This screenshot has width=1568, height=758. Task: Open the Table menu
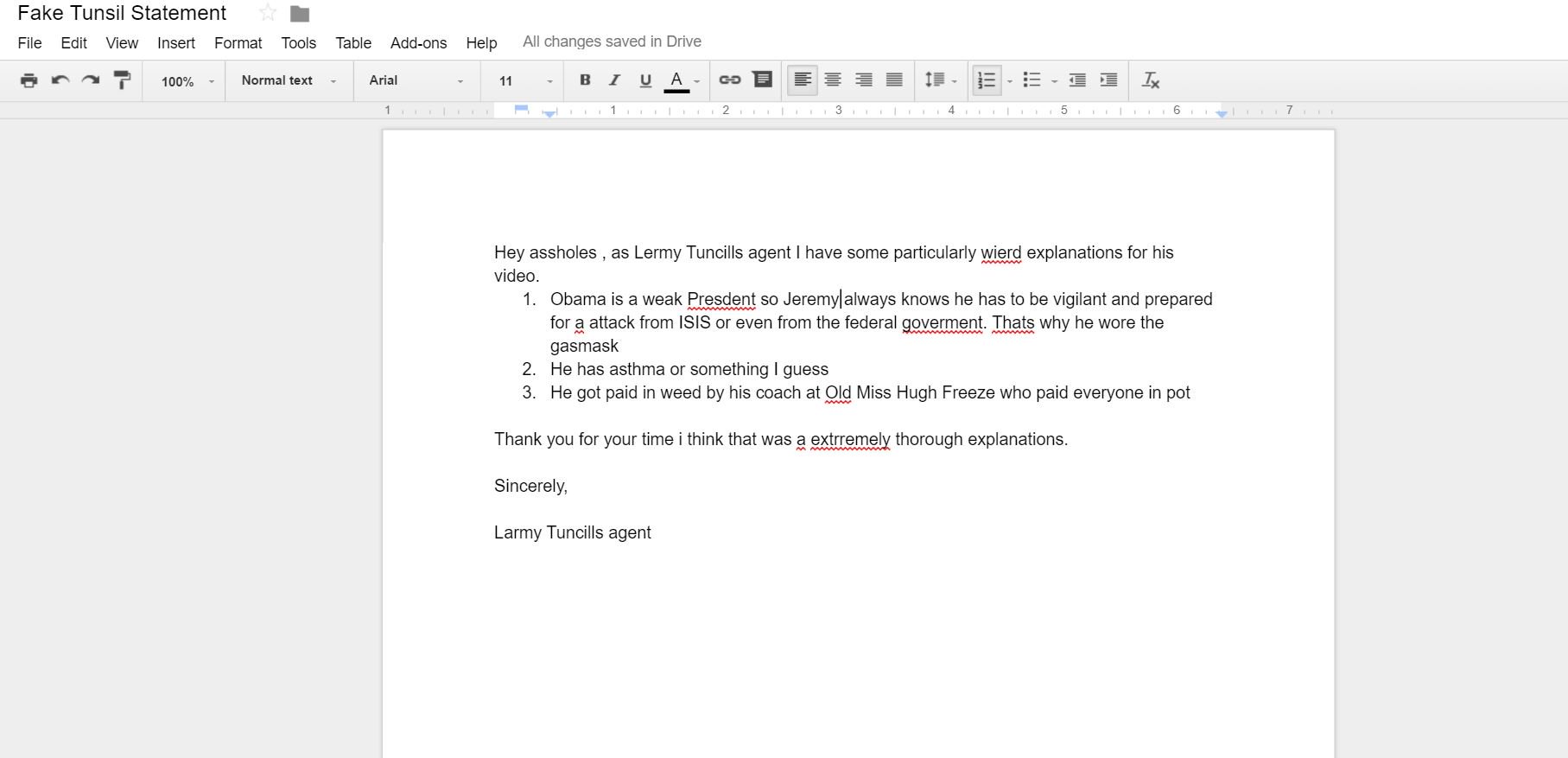[x=353, y=43]
